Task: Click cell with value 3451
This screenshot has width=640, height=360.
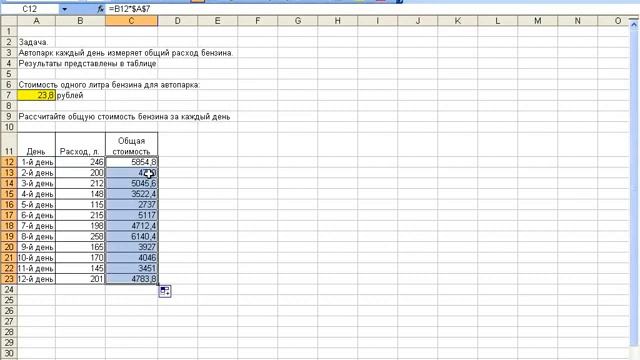Action: point(131,268)
